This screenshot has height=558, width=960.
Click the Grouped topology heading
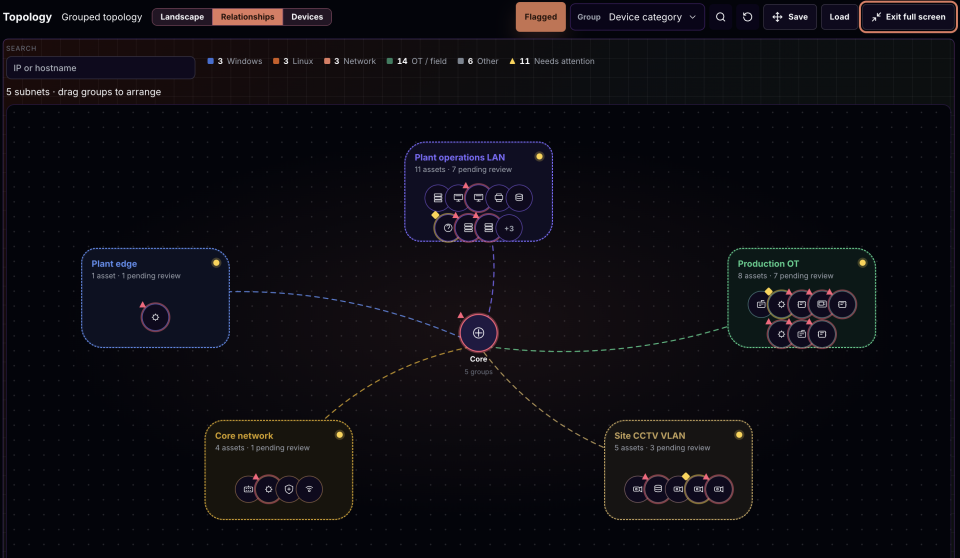[x=102, y=17]
